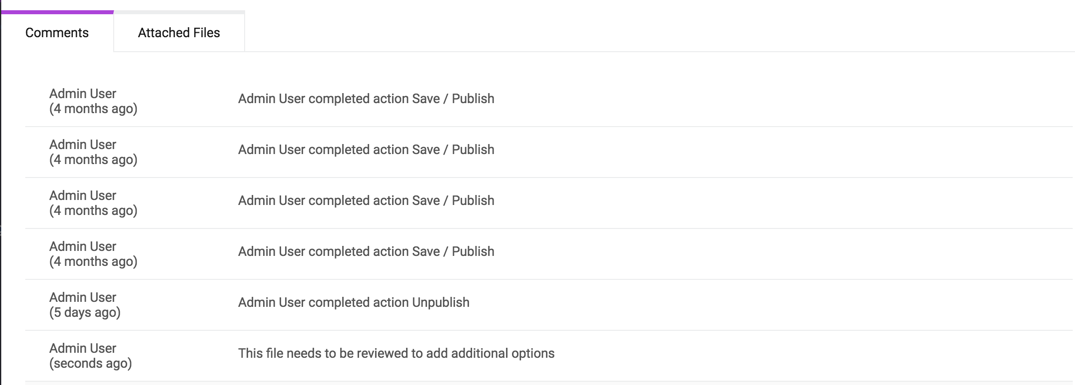Viewport: 1075px width, 385px height.
Task: Click the fourth Save / Publish comment
Action: click(366, 251)
